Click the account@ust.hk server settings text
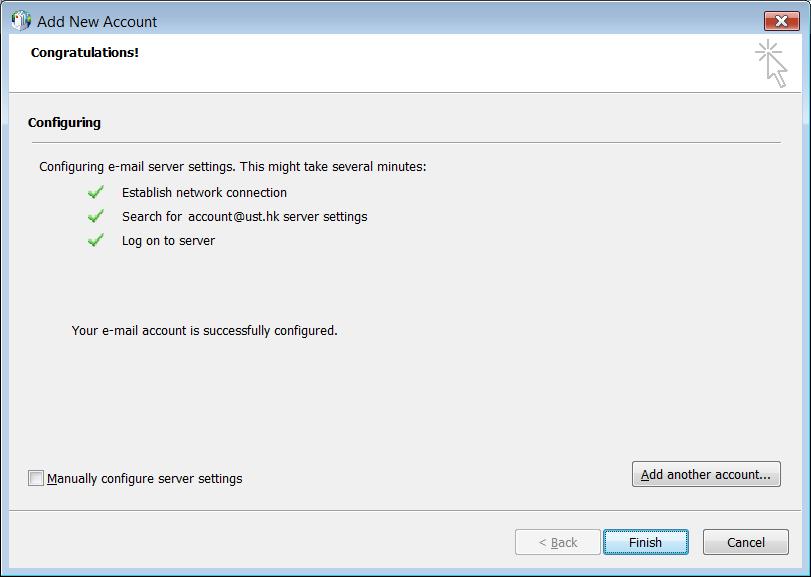This screenshot has width=811, height=577. pyautogui.click(x=277, y=217)
